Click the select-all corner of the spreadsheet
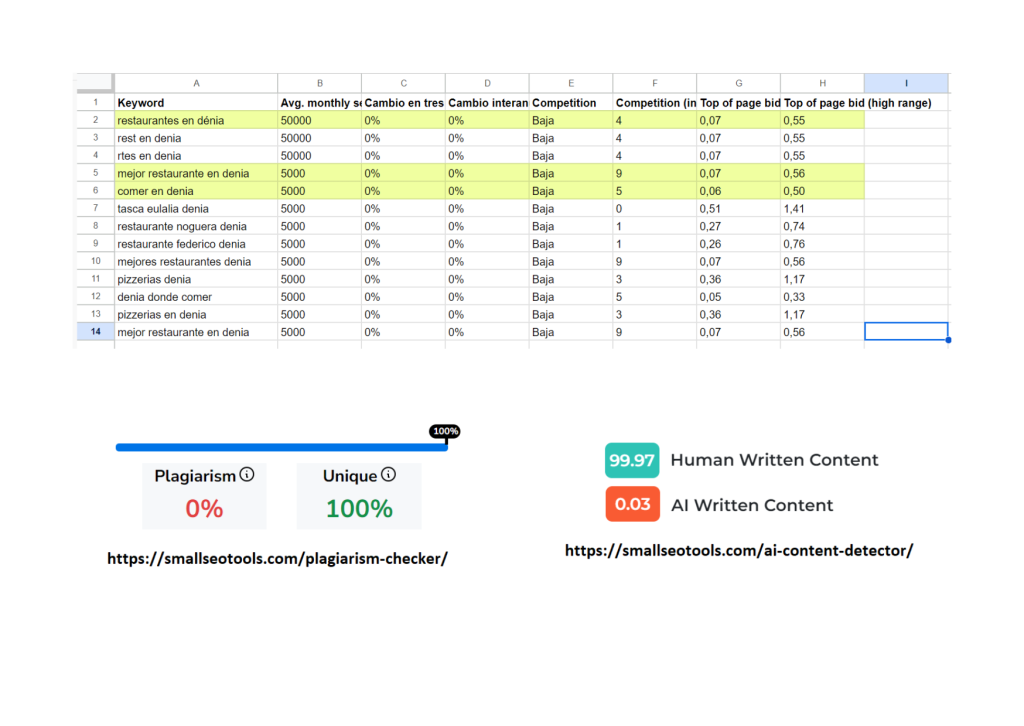 tap(95, 84)
